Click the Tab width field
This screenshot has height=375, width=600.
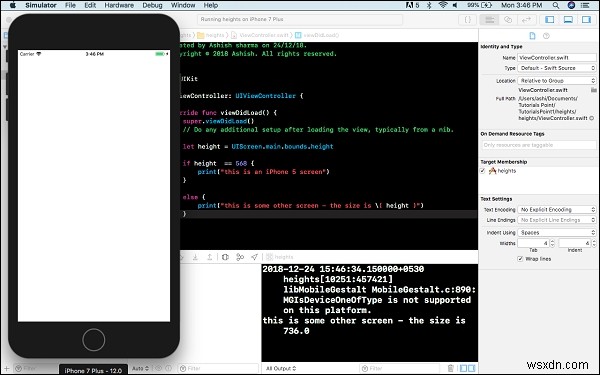point(533,243)
